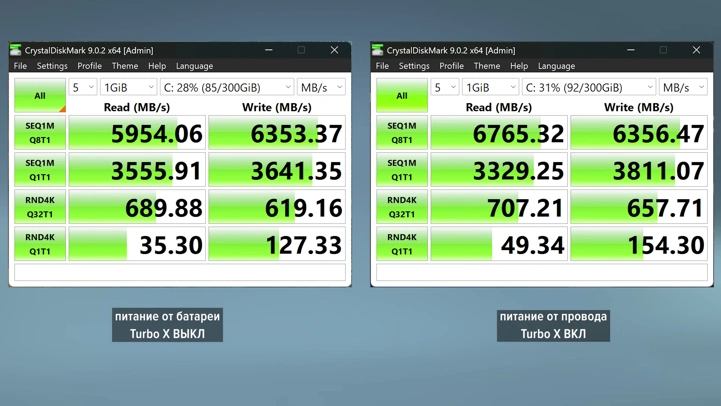Expand MB/s unit dropdown in left window
Image resolution: width=721 pixels, height=406 pixels.
coord(321,87)
